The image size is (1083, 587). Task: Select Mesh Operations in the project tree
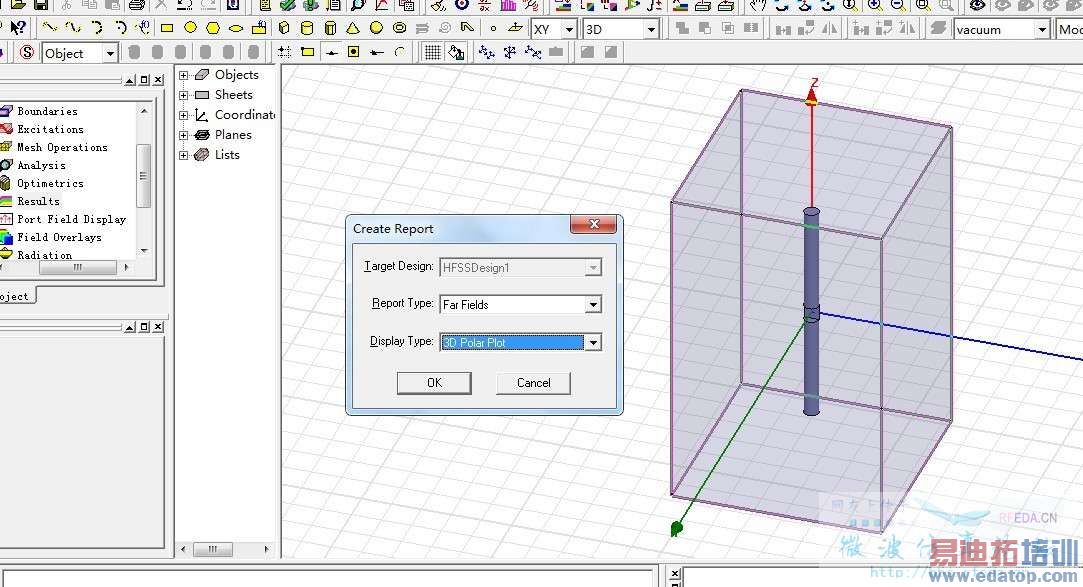(62, 147)
